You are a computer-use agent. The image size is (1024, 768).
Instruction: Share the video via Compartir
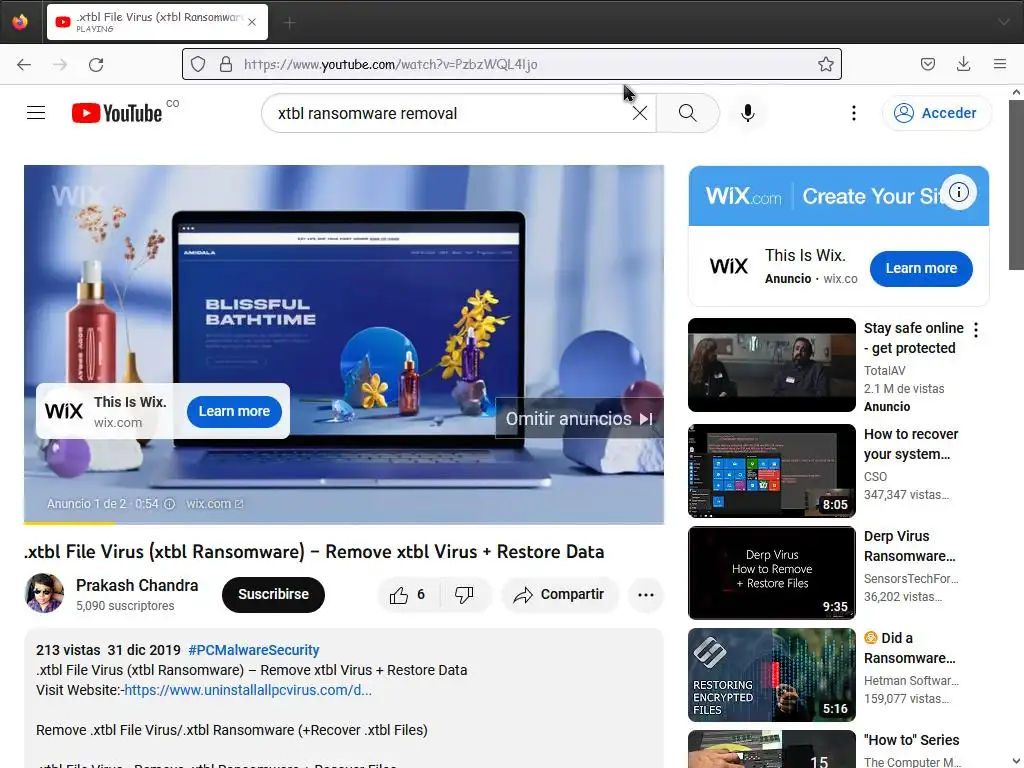[559, 594]
